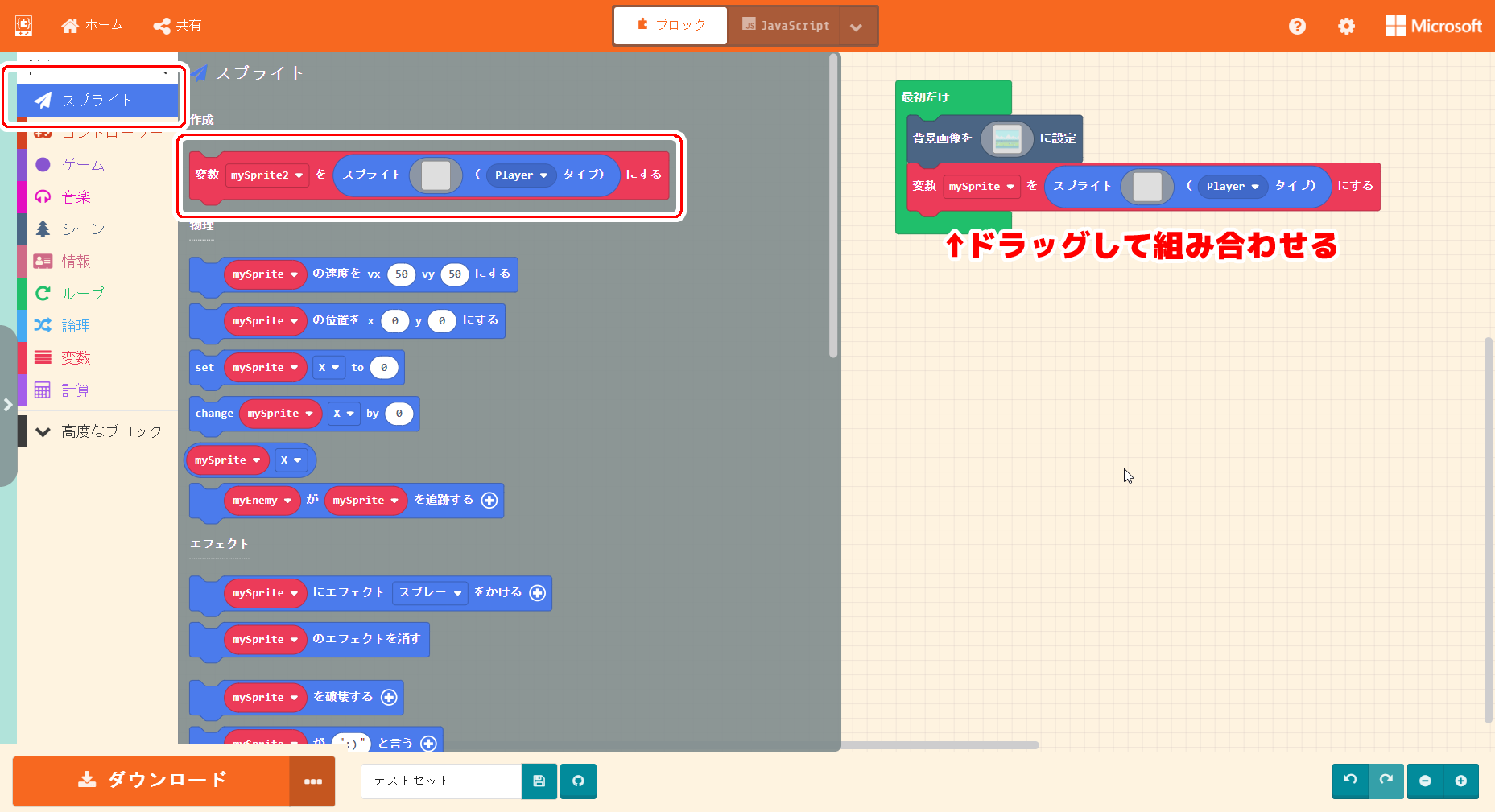The height and width of the screenshot is (812, 1495).
Task: Open sprite image editor in flyout create block
Action: coord(436,175)
